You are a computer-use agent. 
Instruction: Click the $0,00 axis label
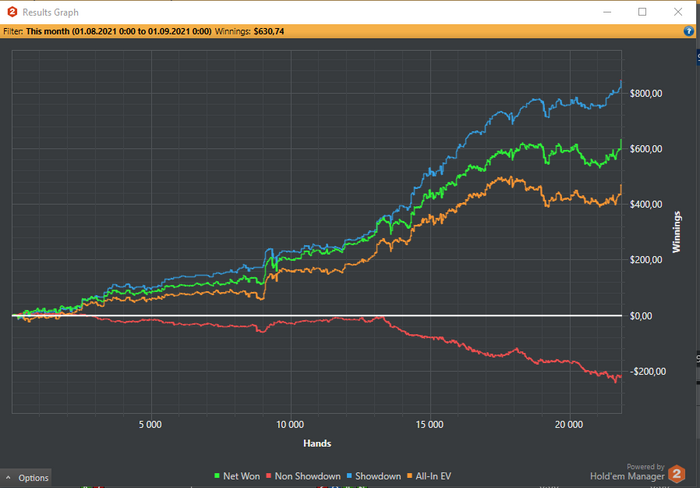point(642,316)
